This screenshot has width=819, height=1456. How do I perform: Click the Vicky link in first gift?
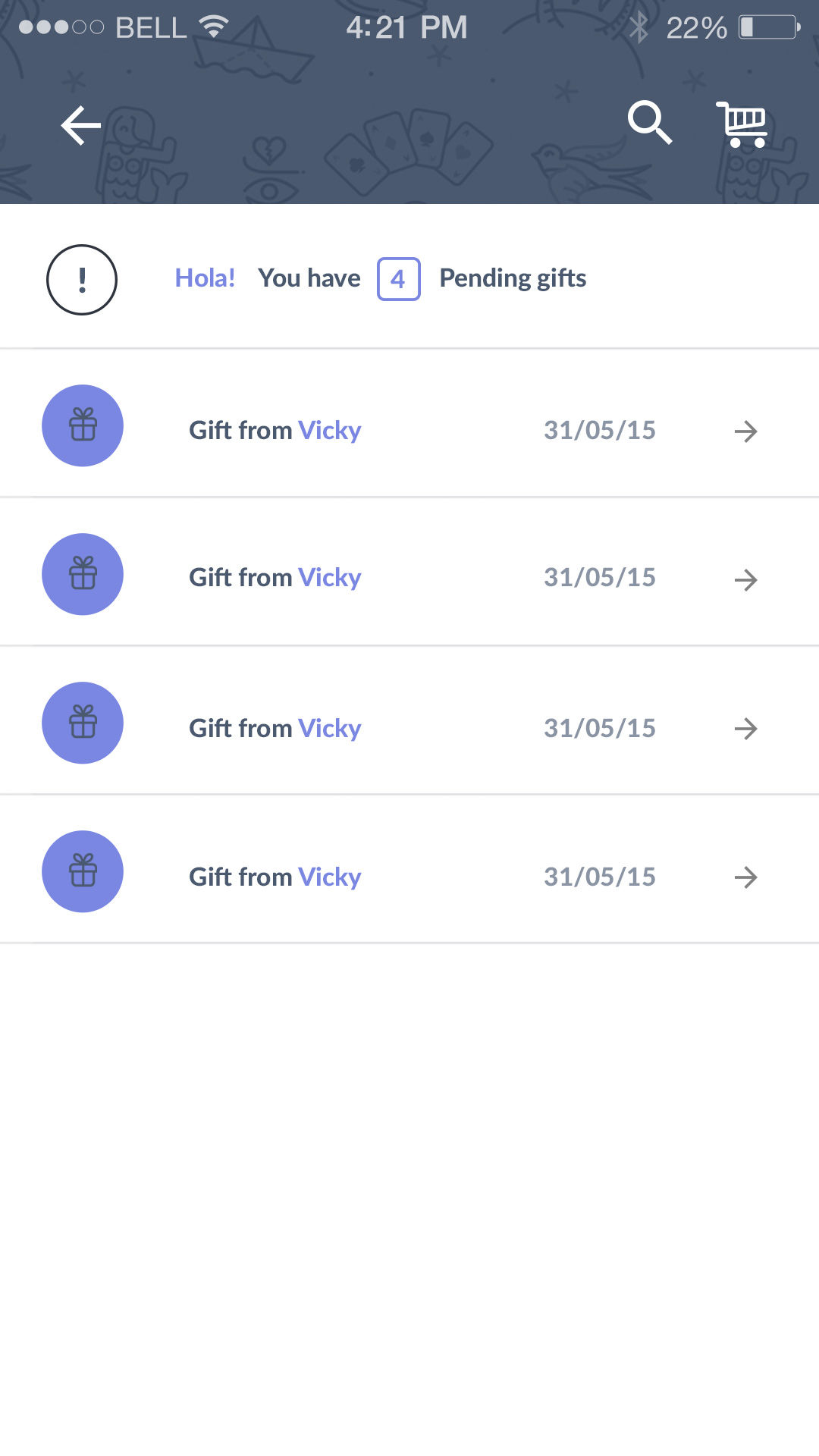point(329,431)
